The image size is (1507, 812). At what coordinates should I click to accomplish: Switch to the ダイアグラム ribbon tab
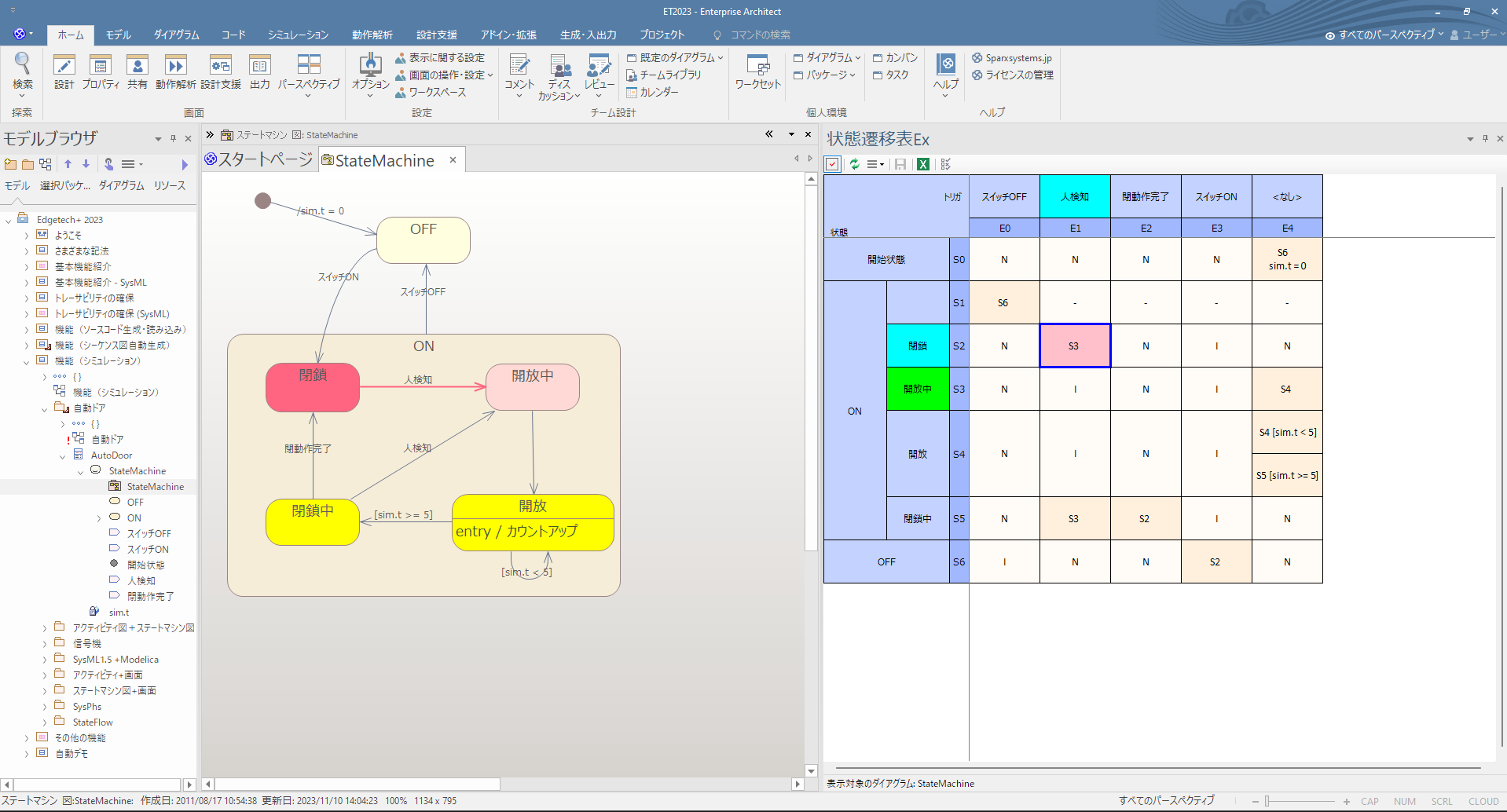(x=177, y=35)
